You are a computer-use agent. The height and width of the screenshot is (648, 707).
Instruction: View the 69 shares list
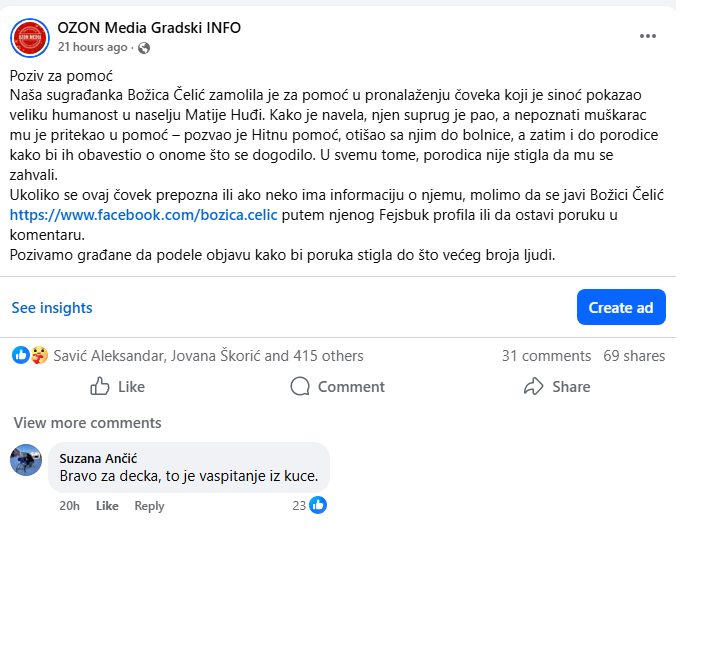(x=634, y=356)
